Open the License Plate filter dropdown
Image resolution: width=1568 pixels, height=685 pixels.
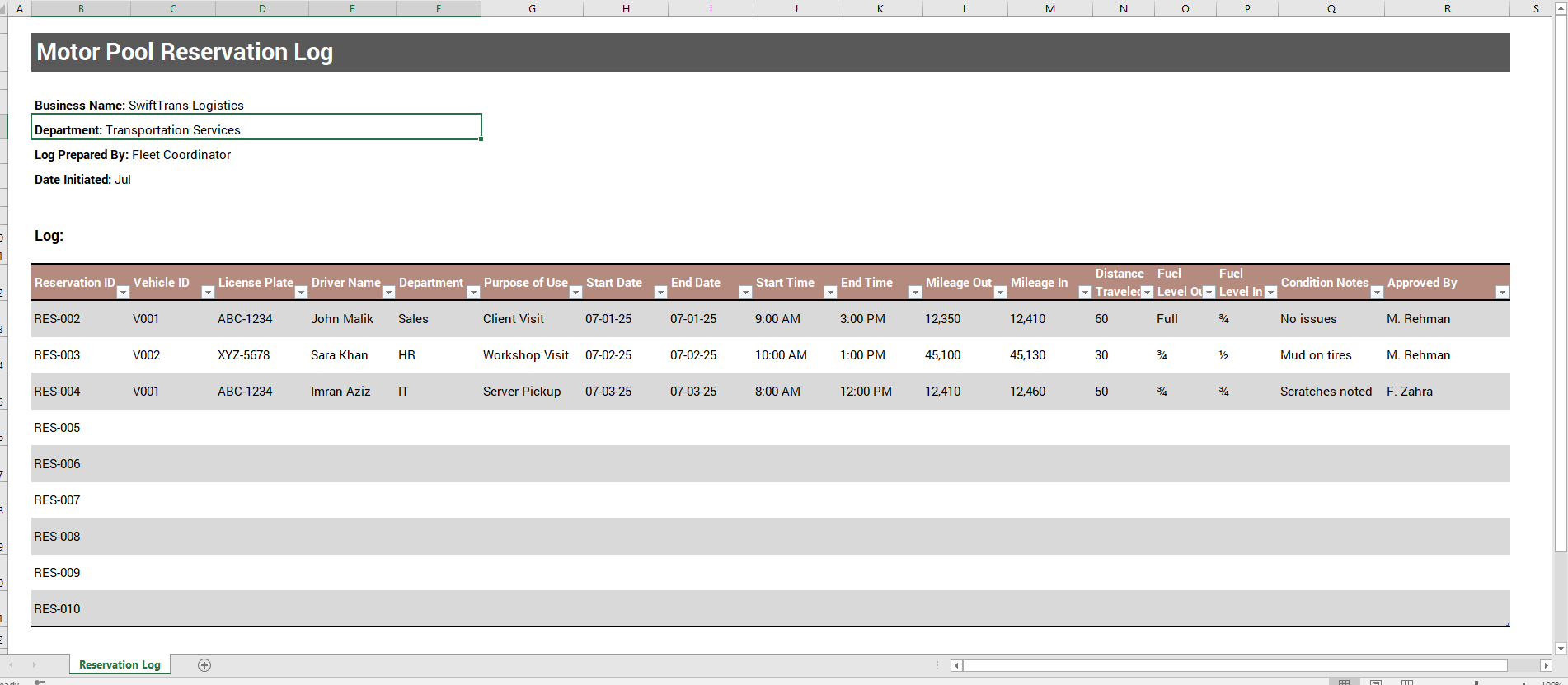click(x=301, y=293)
